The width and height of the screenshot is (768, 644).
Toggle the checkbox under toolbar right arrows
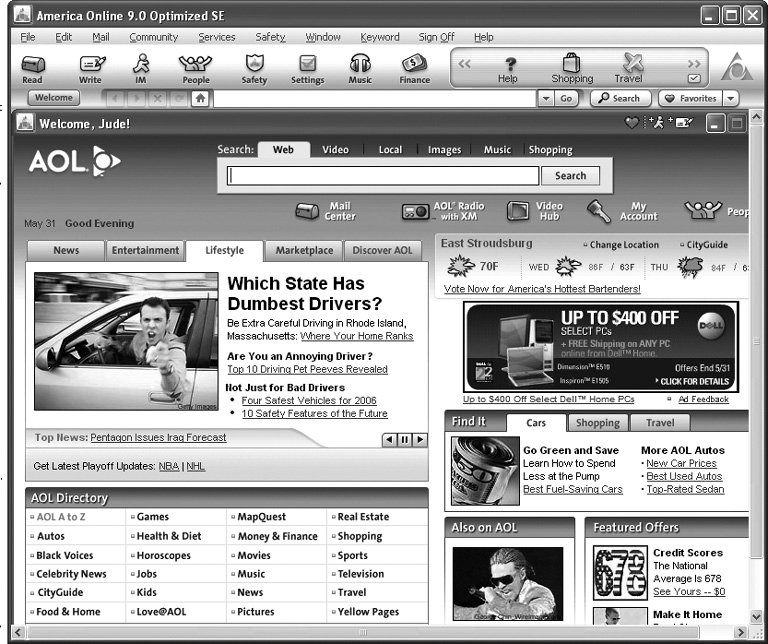694,78
